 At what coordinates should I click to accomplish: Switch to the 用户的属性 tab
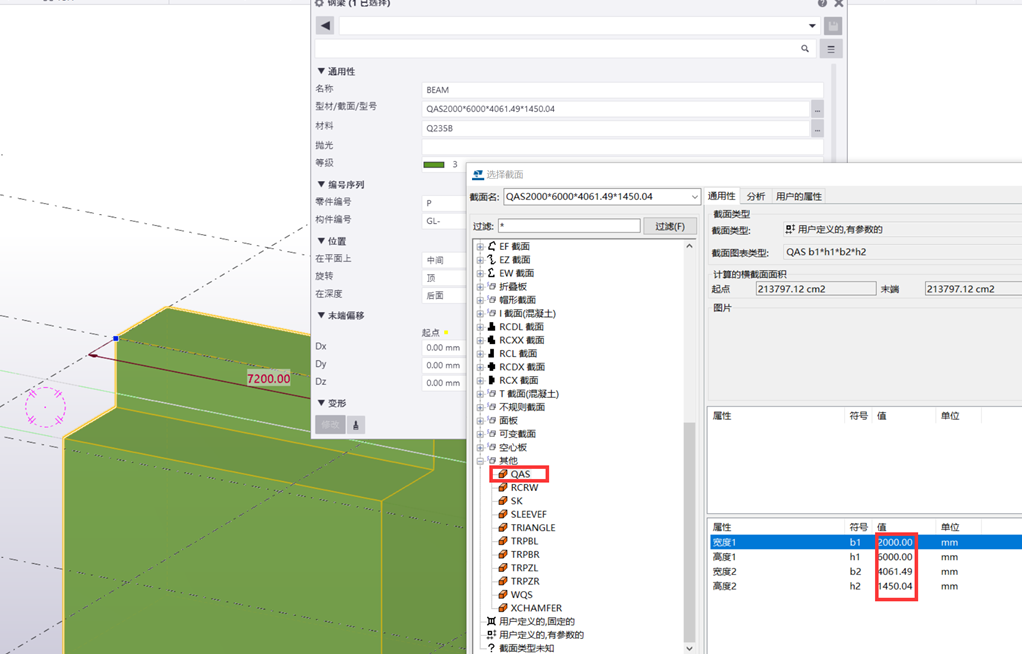click(x=798, y=197)
